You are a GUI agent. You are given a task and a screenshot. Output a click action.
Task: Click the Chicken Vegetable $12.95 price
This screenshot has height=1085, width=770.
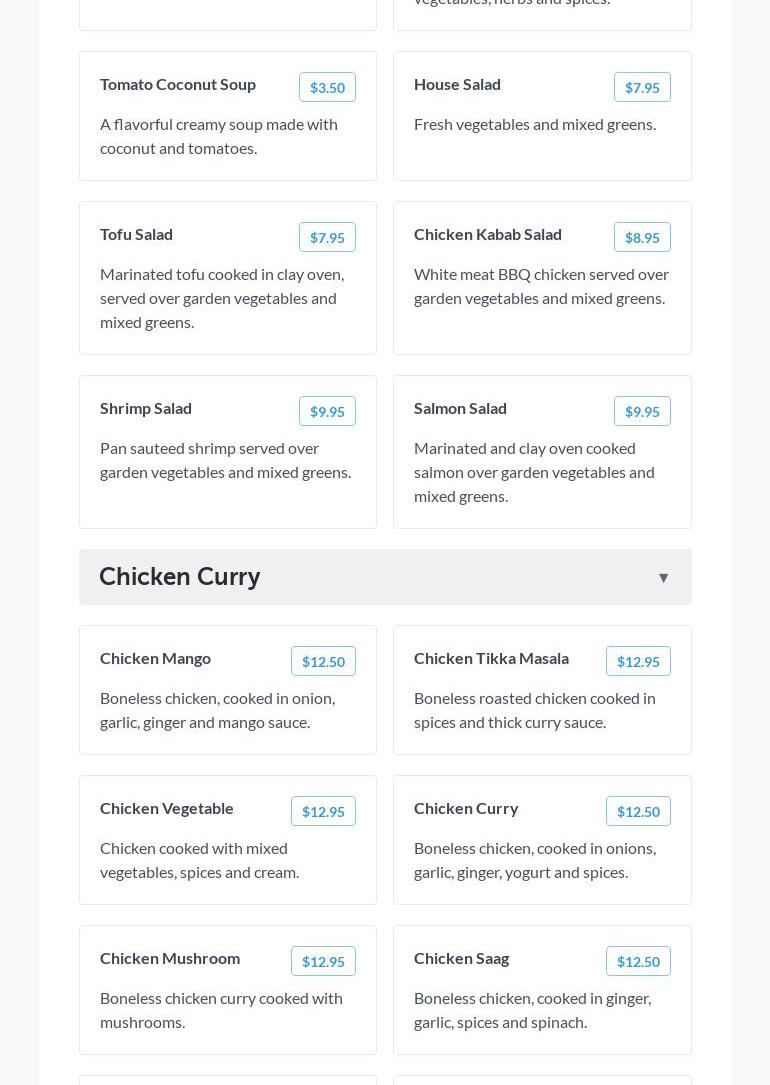coord(323,812)
